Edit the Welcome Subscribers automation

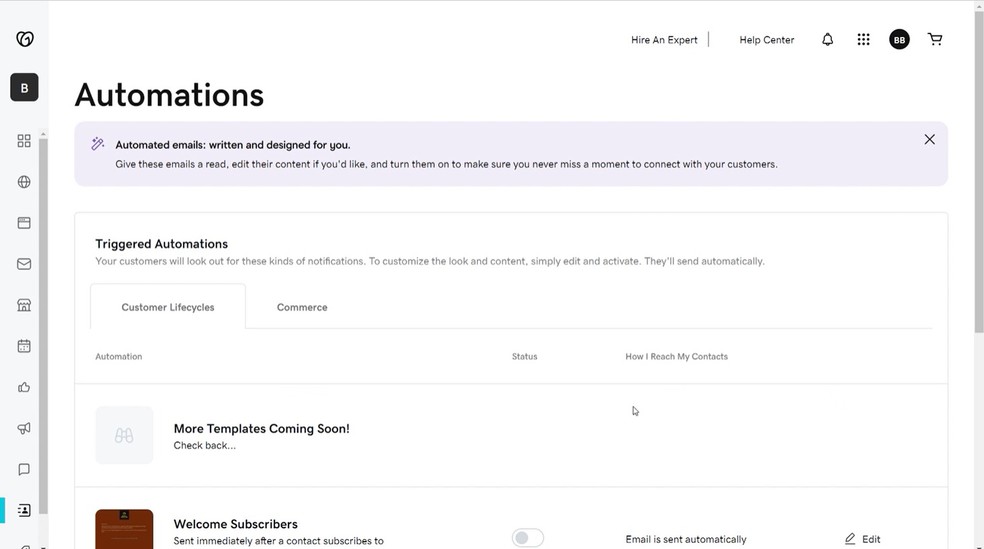pos(863,539)
